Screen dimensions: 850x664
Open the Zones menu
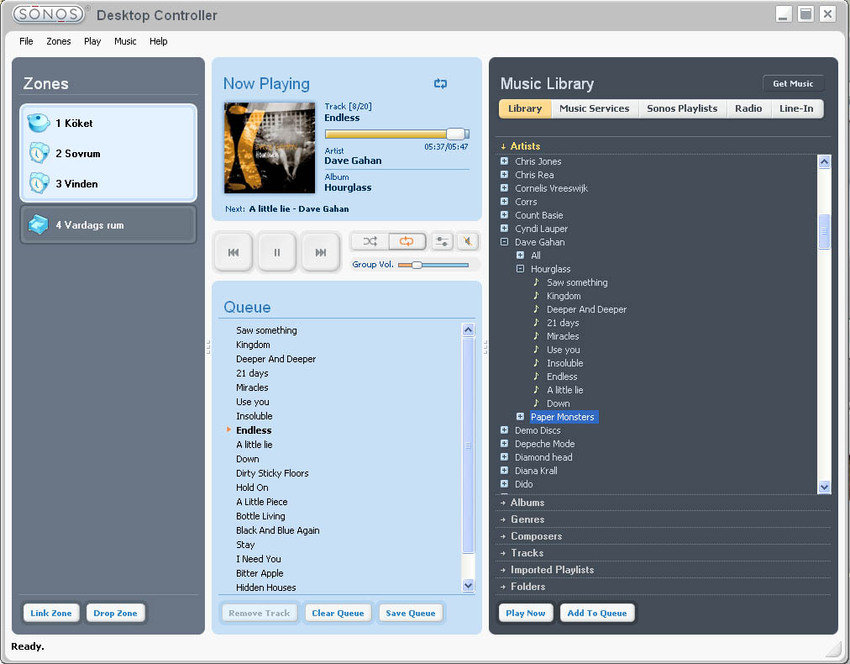pyautogui.click(x=59, y=41)
